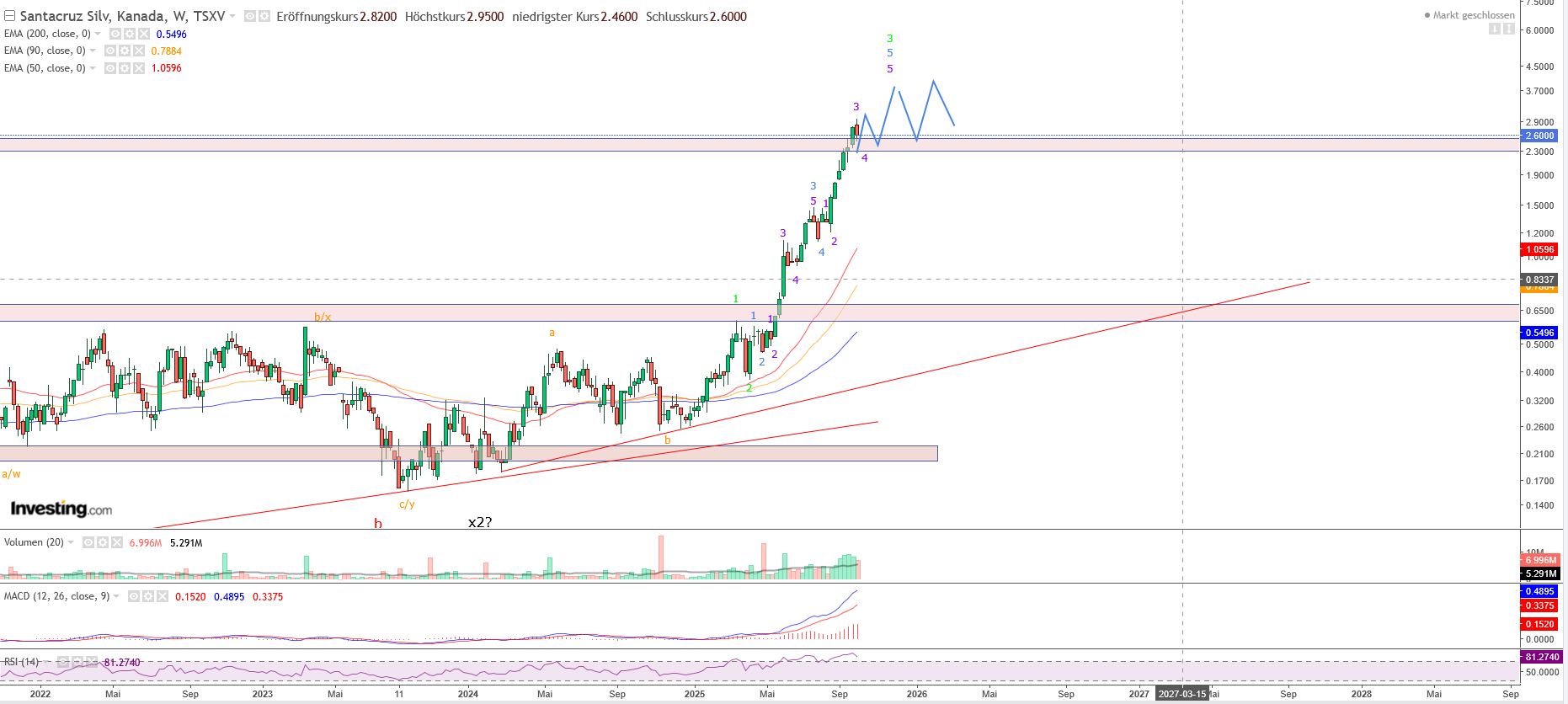Collapse the indicator legend with minus box
The width and height of the screenshot is (1568, 704).
(9, 16)
